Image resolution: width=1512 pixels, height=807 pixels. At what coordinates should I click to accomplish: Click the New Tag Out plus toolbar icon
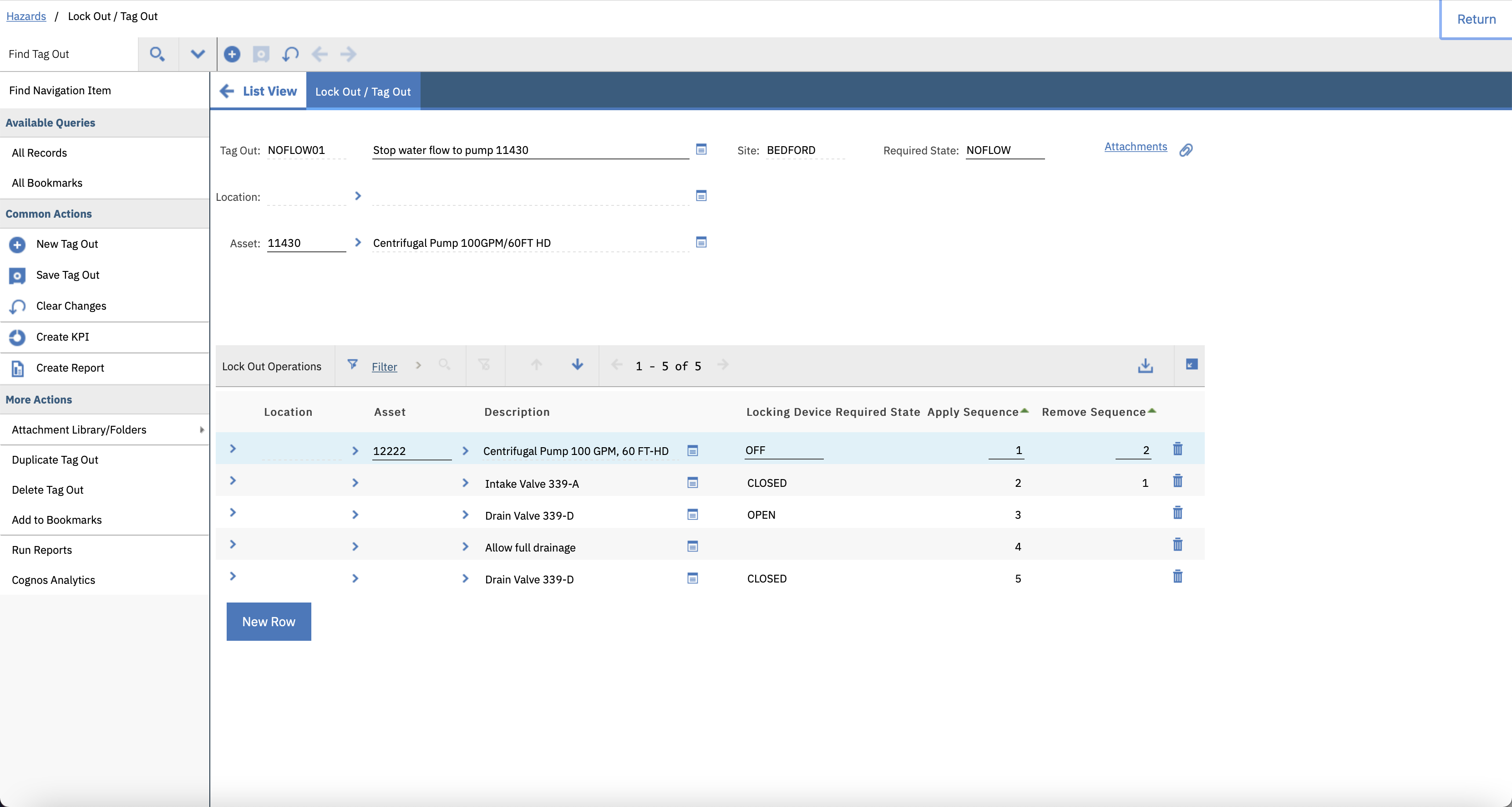[232, 54]
